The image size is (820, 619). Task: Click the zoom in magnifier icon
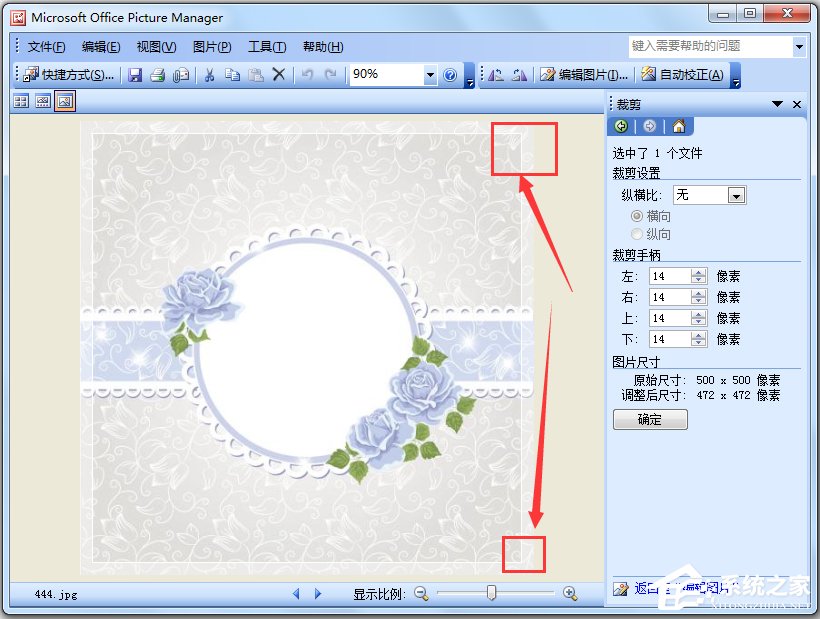pyautogui.click(x=570, y=593)
